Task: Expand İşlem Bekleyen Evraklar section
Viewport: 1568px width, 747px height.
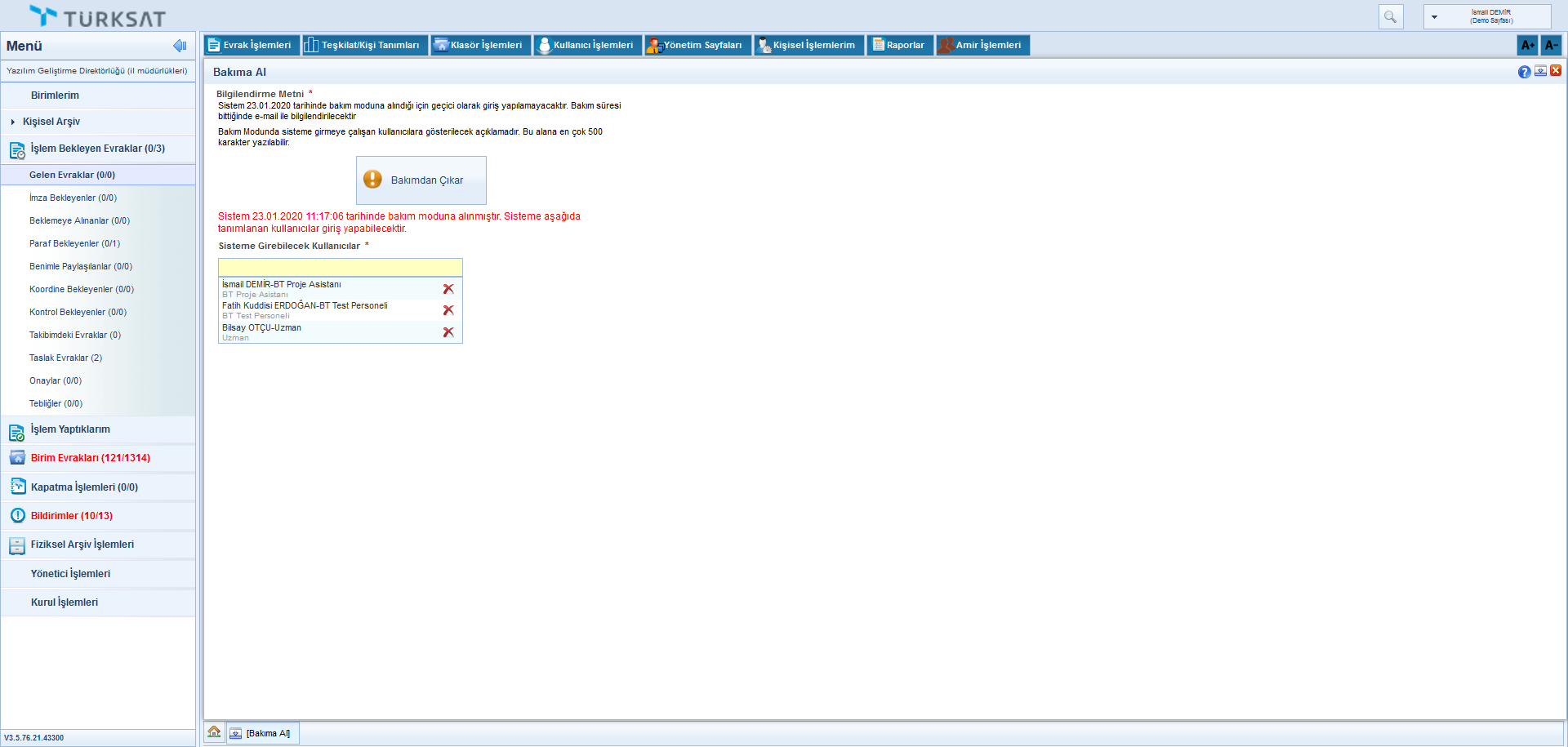Action: tap(97, 149)
